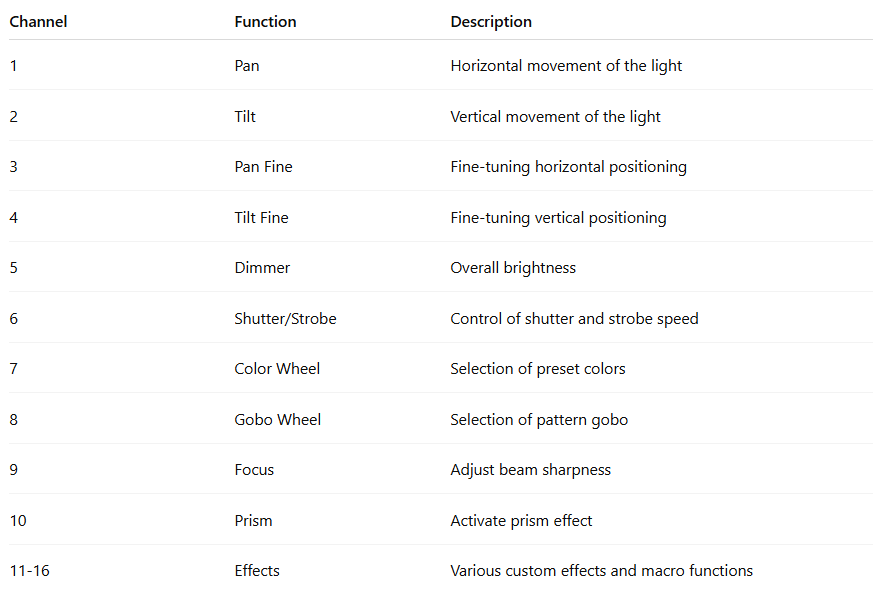
Task: Select the Effects function cell
Action: coord(257,571)
